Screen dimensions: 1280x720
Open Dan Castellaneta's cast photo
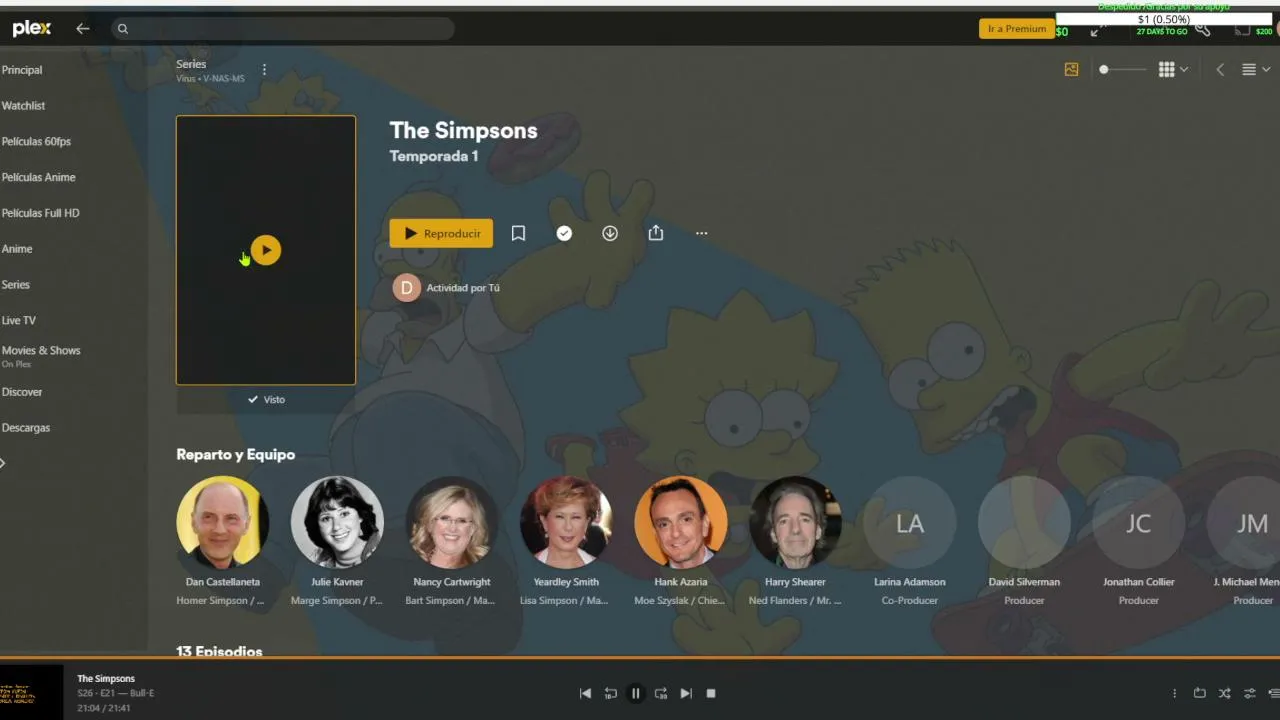coord(222,522)
